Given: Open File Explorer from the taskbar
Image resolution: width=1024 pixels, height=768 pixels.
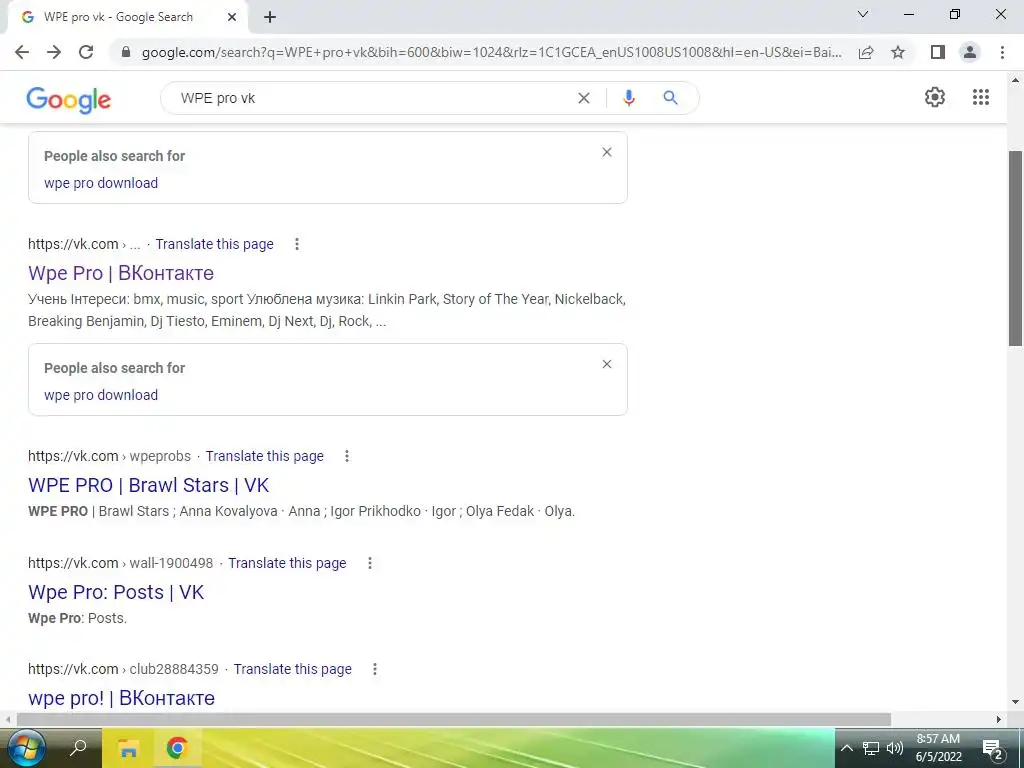Looking at the screenshot, I should pos(128,748).
